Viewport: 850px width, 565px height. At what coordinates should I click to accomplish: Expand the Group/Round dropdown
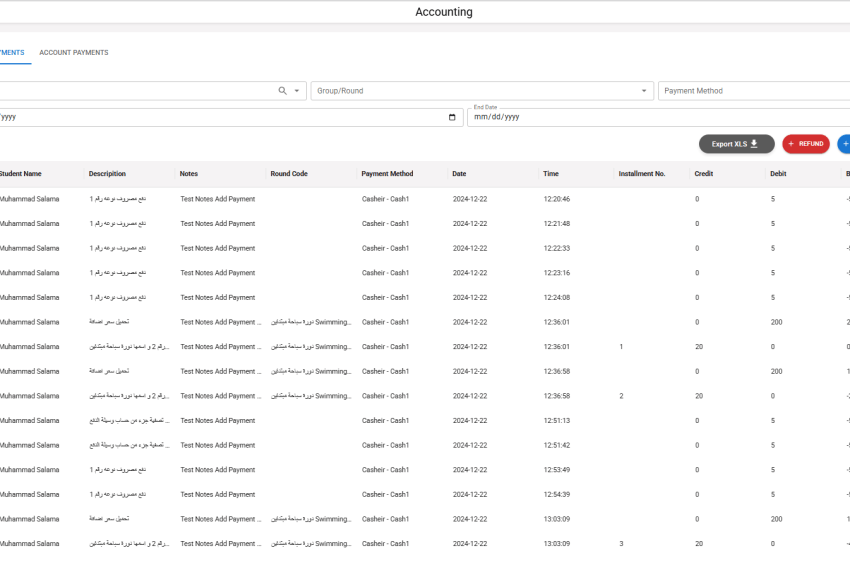coord(644,91)
